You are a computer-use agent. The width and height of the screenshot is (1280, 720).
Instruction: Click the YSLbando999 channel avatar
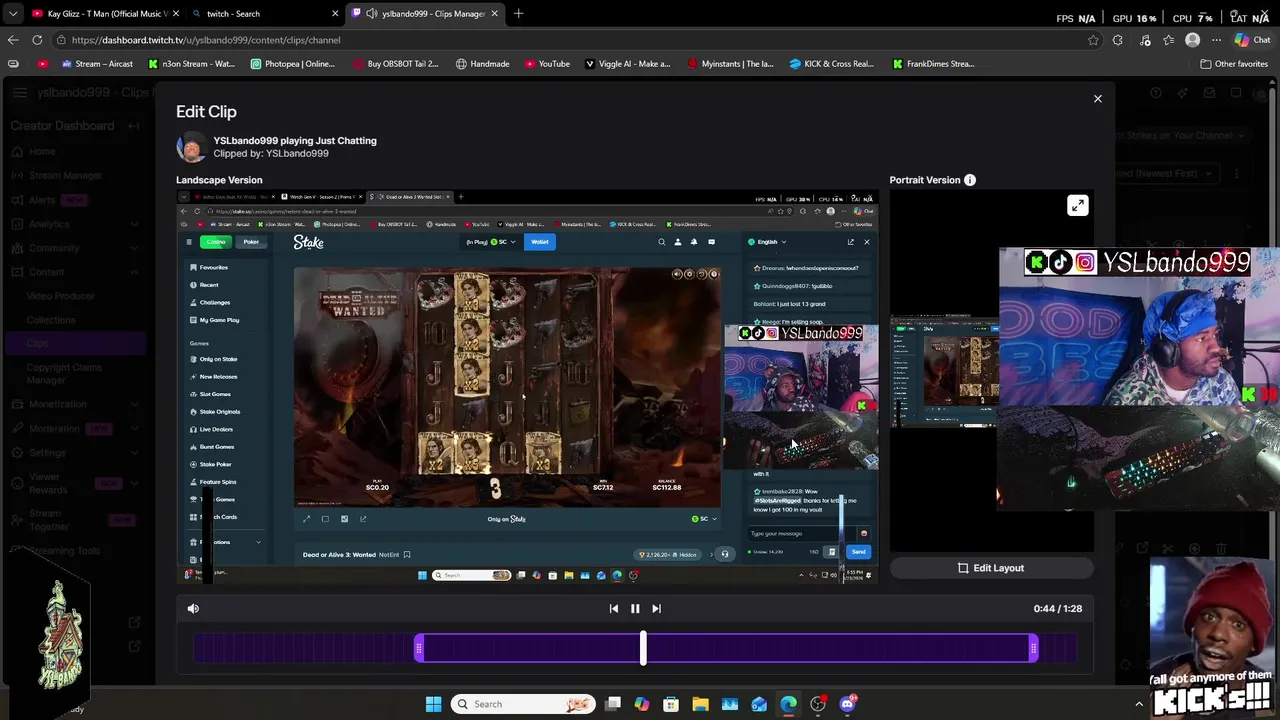tap(191, 147)
